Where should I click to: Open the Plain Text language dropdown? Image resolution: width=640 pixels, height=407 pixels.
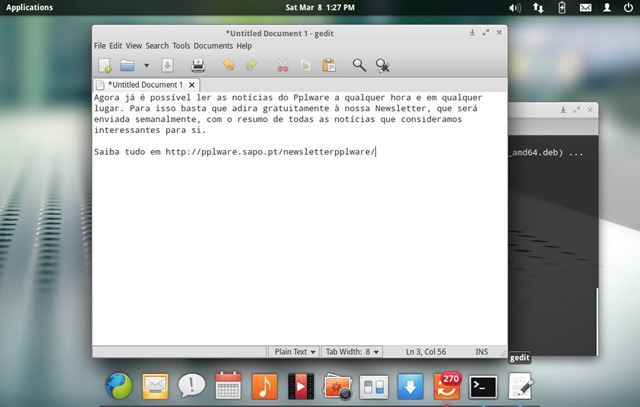click(x=294, y=352)
